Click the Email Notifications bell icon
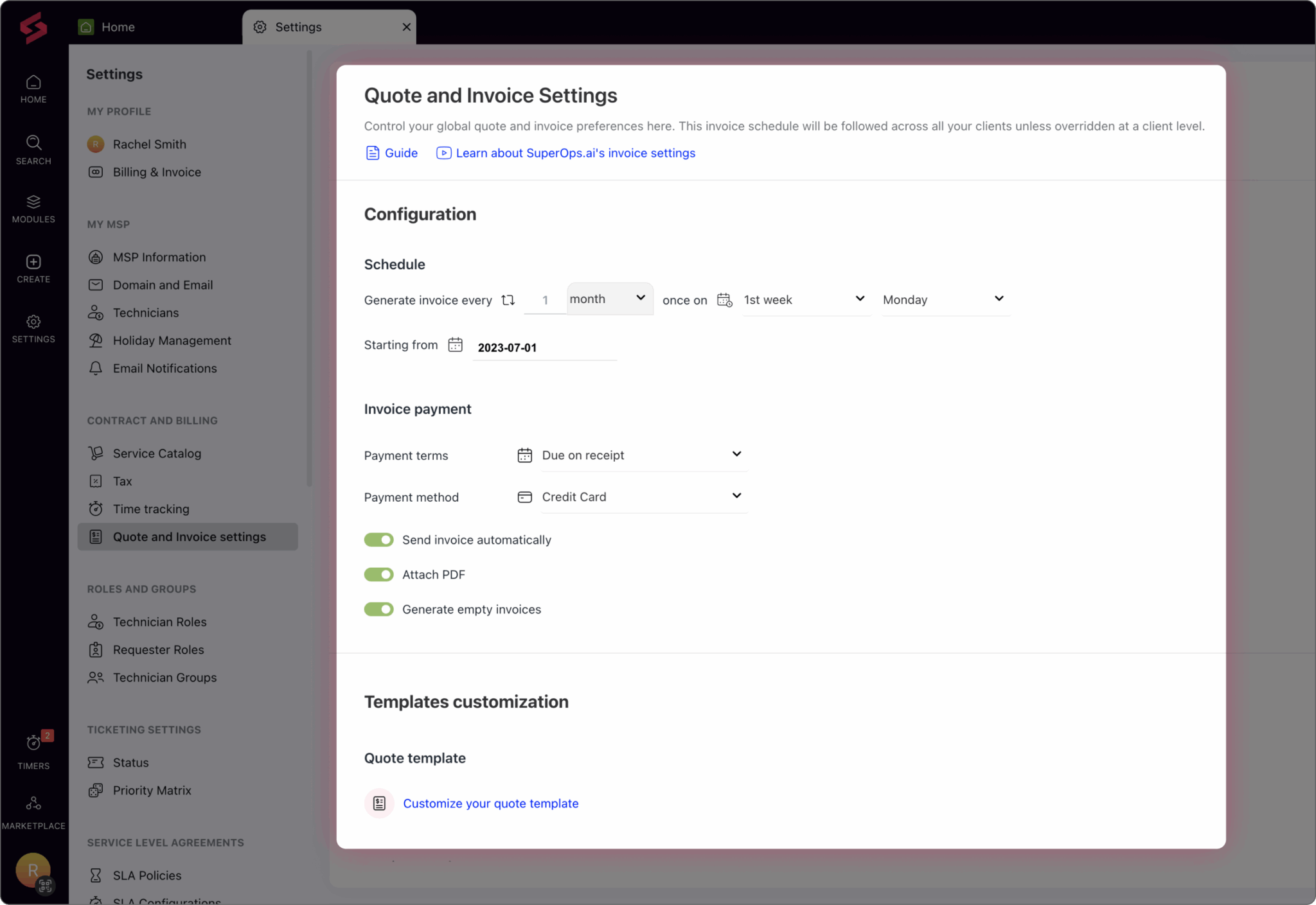Screen dimensions: 1316x905 click(96, 368)
